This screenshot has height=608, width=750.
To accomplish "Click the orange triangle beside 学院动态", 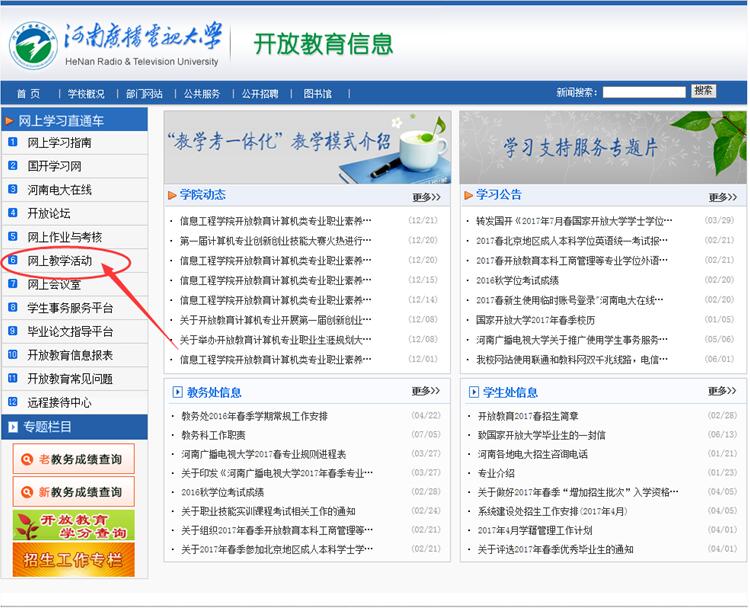I will tap(173, 195).
